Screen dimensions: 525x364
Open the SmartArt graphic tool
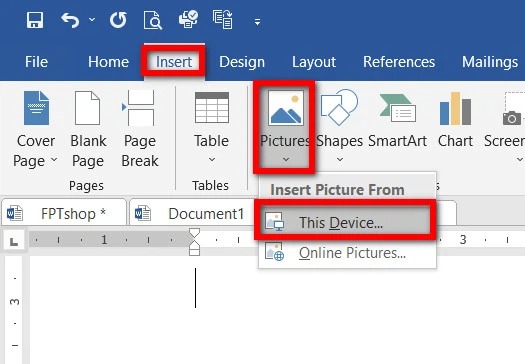coord(397,121)
